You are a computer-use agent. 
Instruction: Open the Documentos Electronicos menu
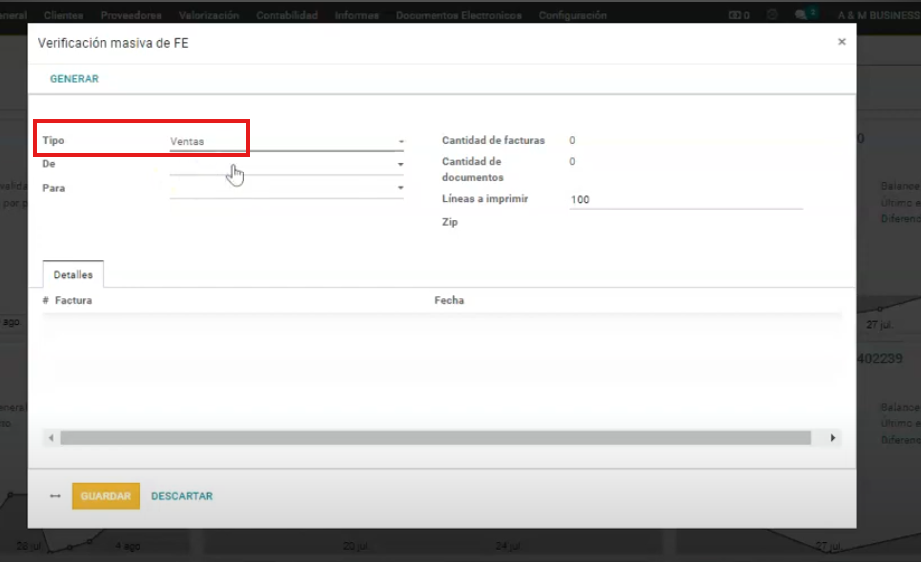(458, 16)
